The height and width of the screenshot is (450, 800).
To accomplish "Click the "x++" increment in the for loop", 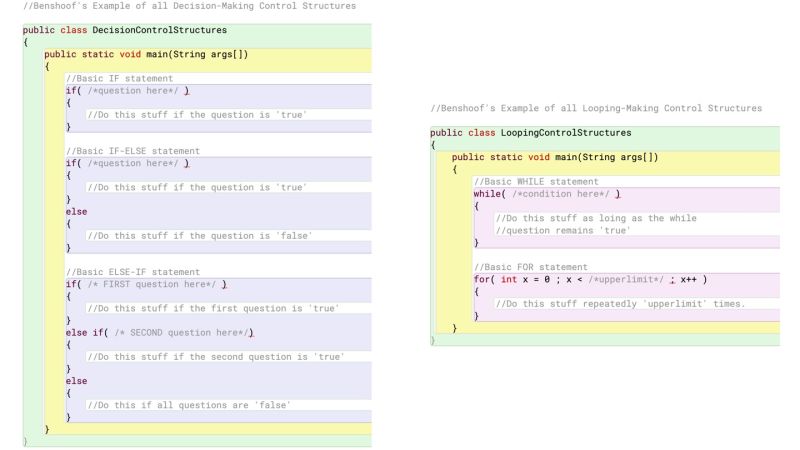I will pyautogui.click(x=688, y=280).
